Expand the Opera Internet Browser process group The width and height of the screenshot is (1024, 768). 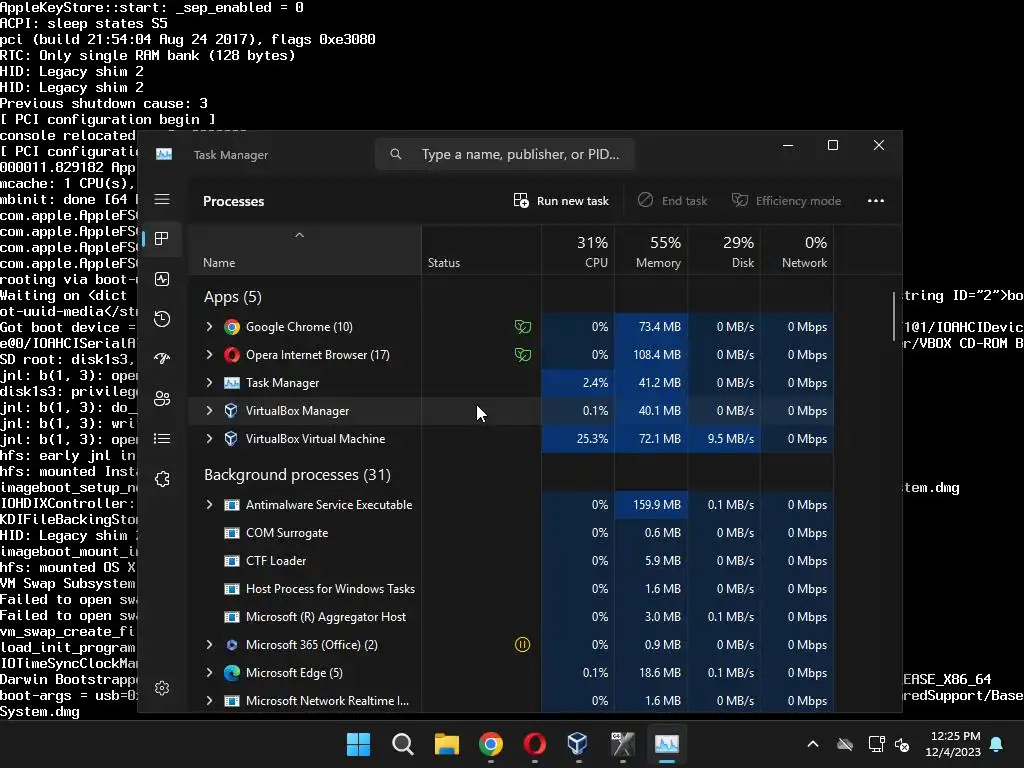coord(209,355)
